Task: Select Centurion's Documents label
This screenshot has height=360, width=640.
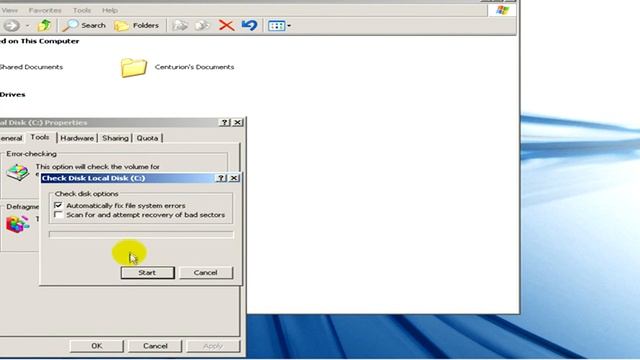Action: coord(194,67)
